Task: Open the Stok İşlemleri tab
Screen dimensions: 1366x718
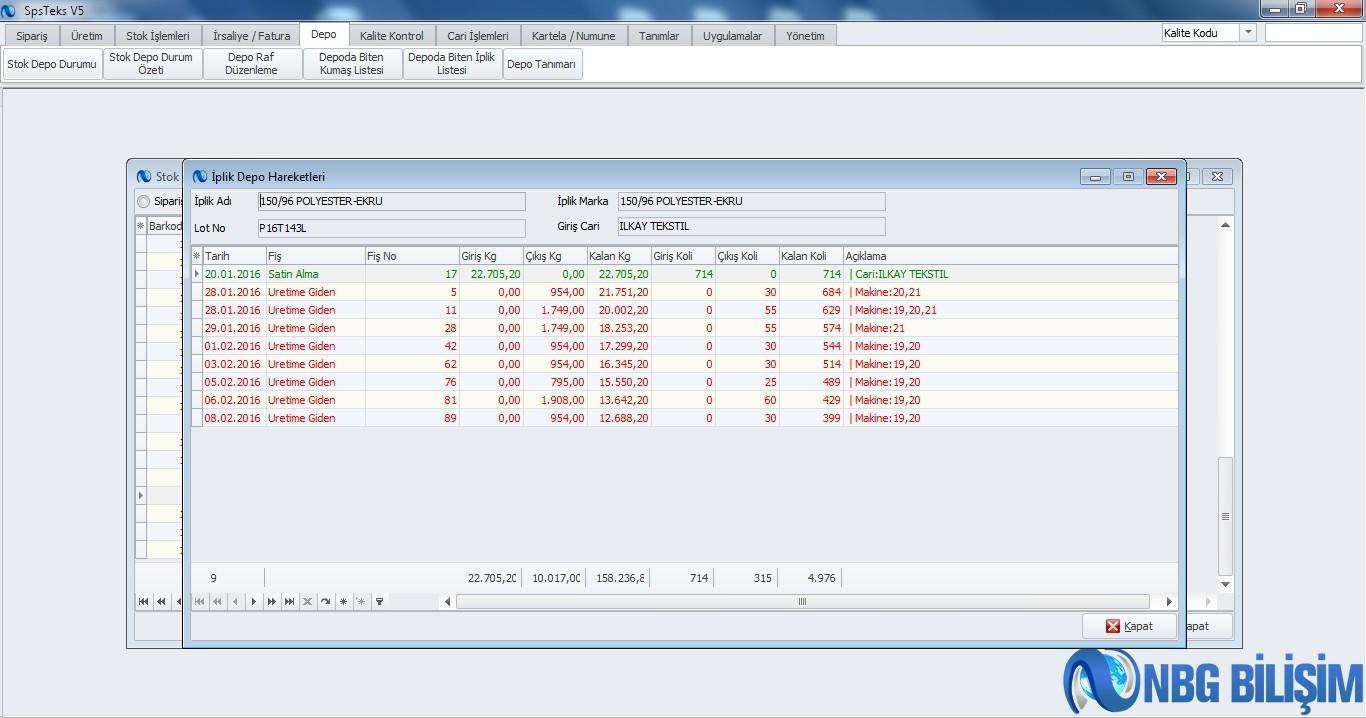Action: coord(158,36)
